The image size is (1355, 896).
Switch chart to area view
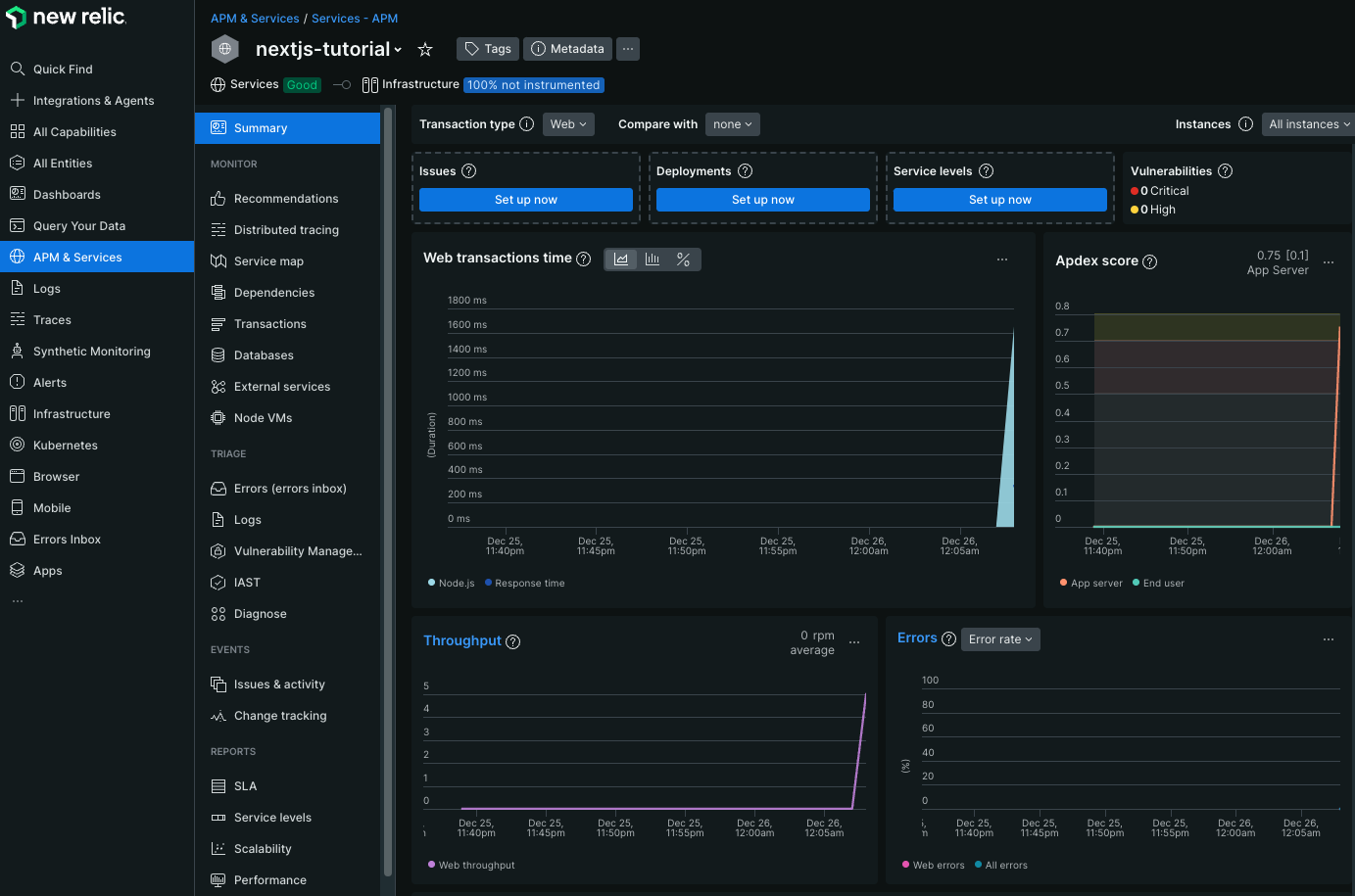(621, 259)
